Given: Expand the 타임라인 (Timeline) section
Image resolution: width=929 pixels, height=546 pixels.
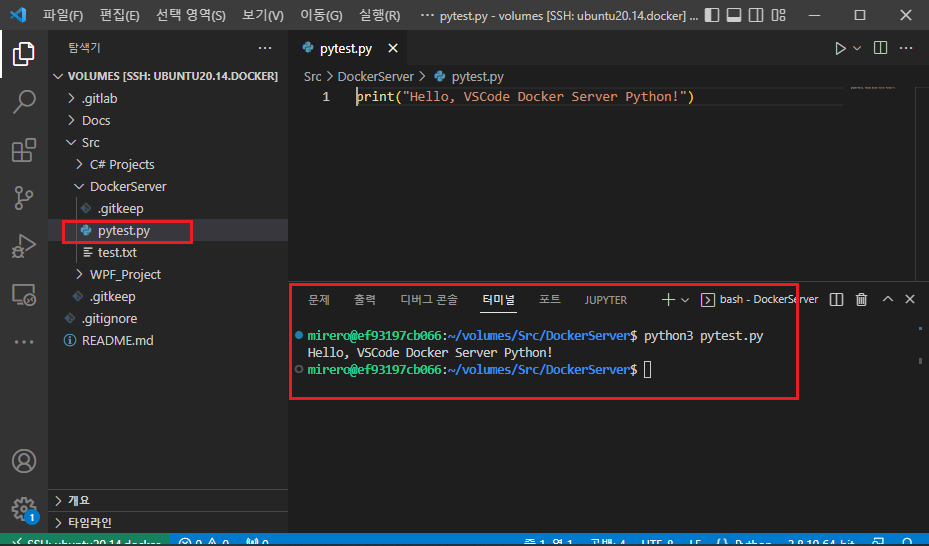Looking at the screenshot, I should pyautogui.click(x=168, y=522).
